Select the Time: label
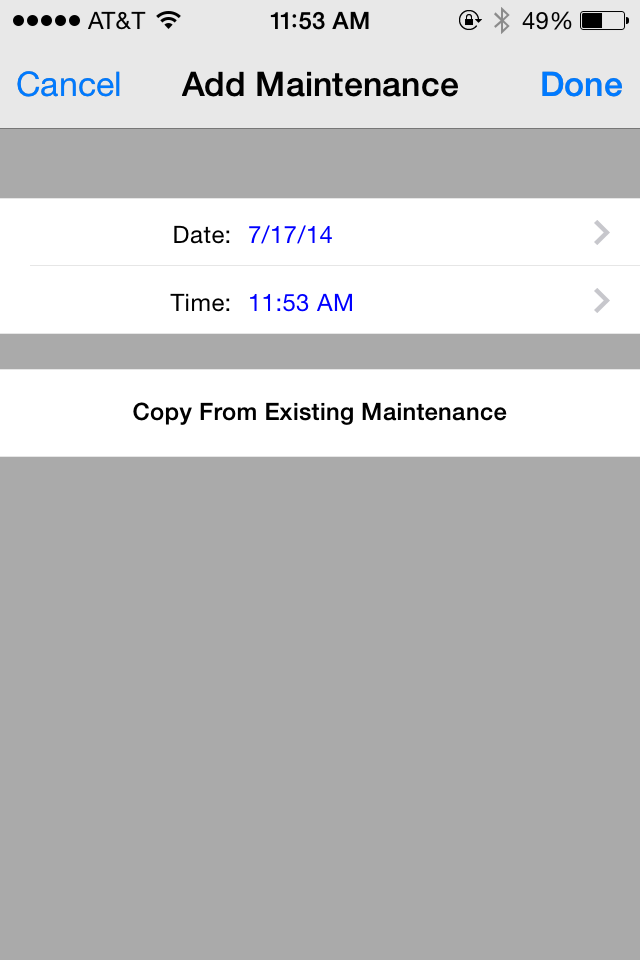This screenshot has height=960, width=640. coord(200,303)
